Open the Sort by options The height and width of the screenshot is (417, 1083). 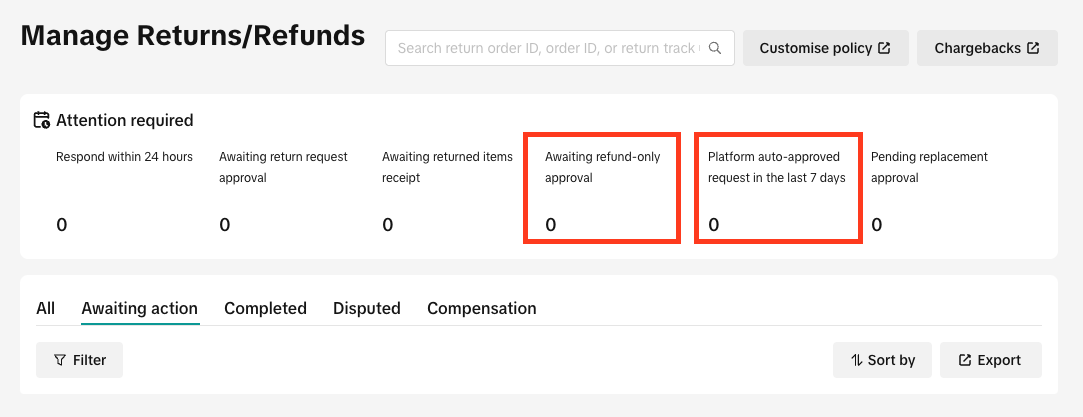[882, 360]
